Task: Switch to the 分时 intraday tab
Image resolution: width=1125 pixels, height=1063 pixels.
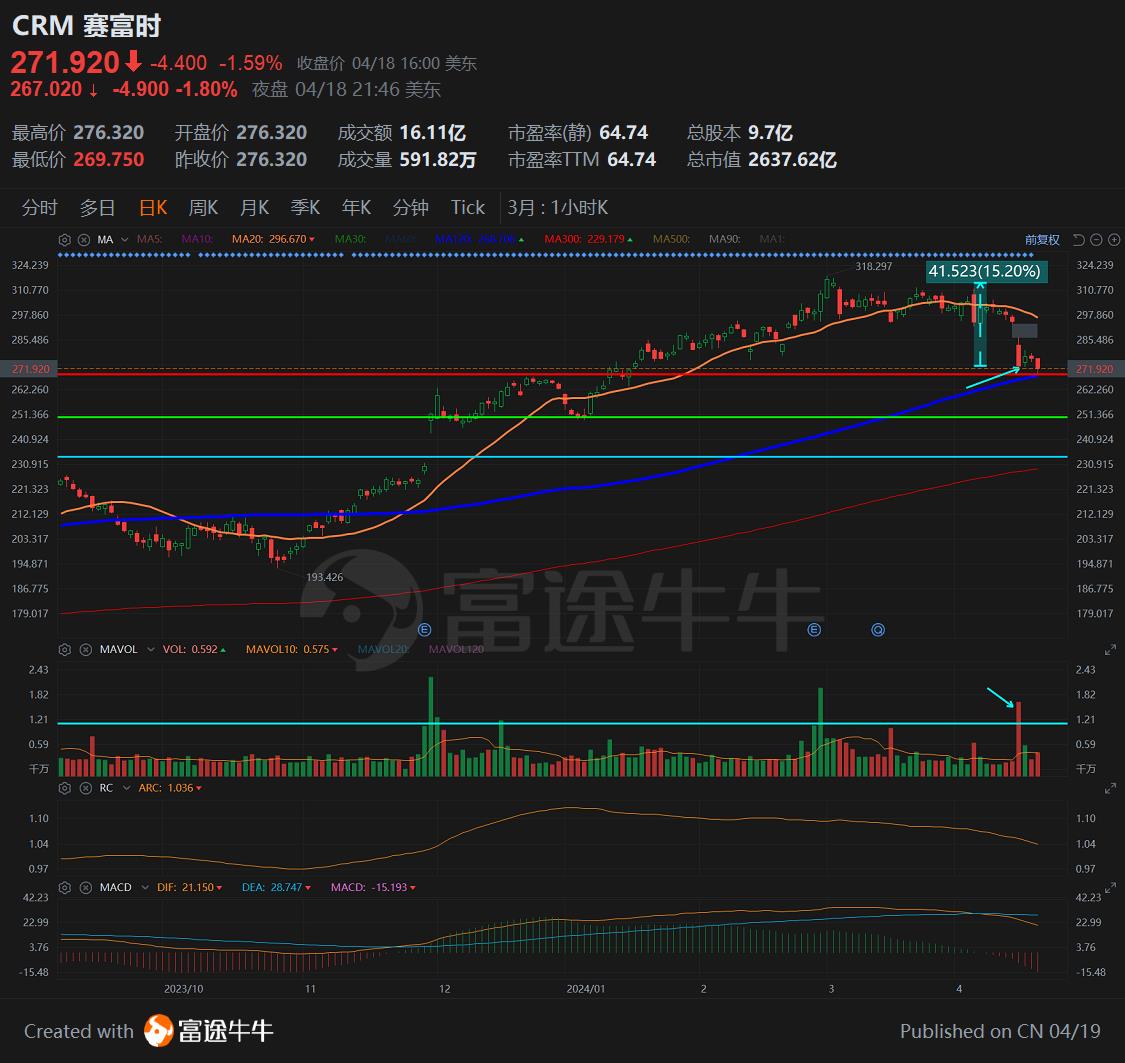Action: [x=39, y=207]
